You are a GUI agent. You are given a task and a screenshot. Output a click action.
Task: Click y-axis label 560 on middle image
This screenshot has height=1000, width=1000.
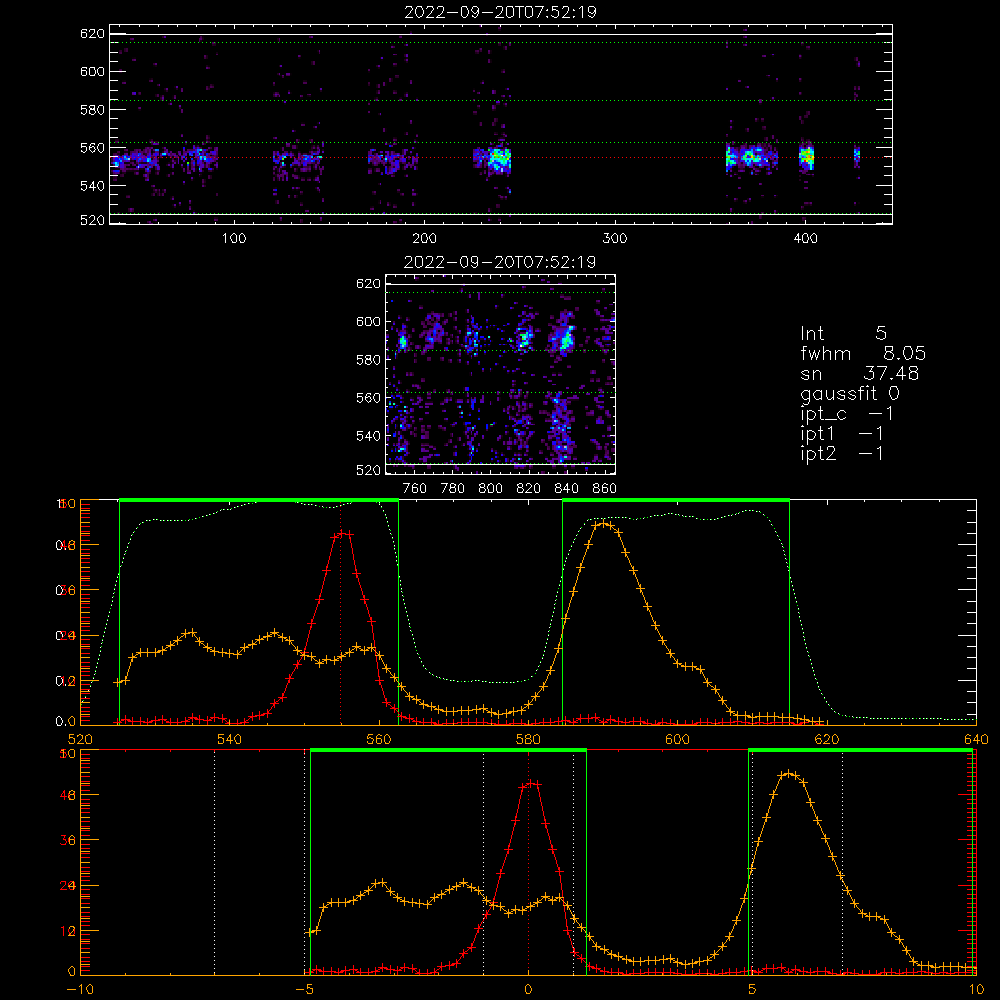click(369, 398)
